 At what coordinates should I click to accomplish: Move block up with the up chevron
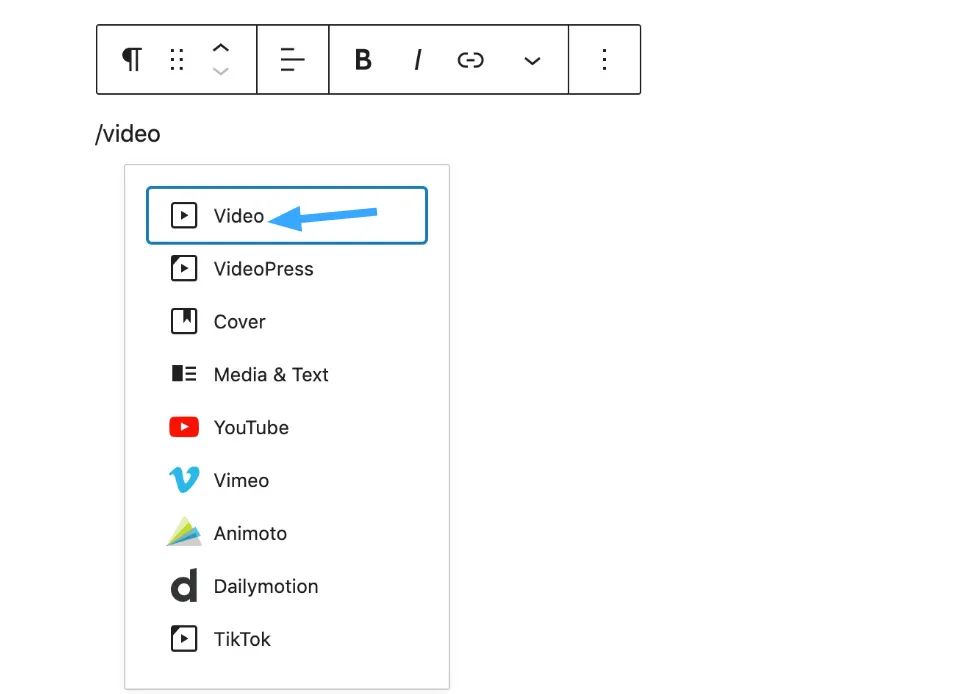221,48
